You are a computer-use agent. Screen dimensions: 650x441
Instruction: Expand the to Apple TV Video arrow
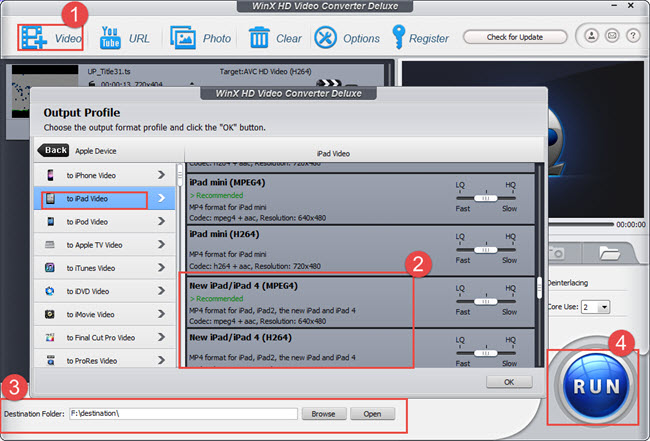coord(161,245)
